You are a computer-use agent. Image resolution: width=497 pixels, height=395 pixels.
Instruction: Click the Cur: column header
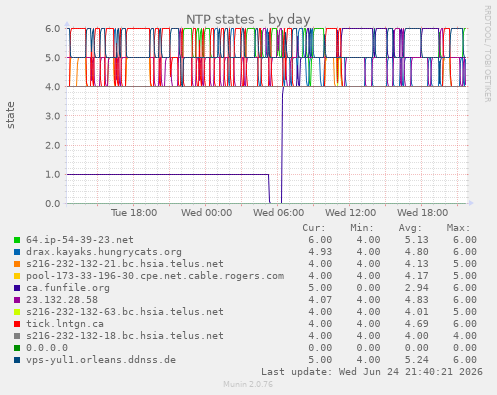coord(314,228)
